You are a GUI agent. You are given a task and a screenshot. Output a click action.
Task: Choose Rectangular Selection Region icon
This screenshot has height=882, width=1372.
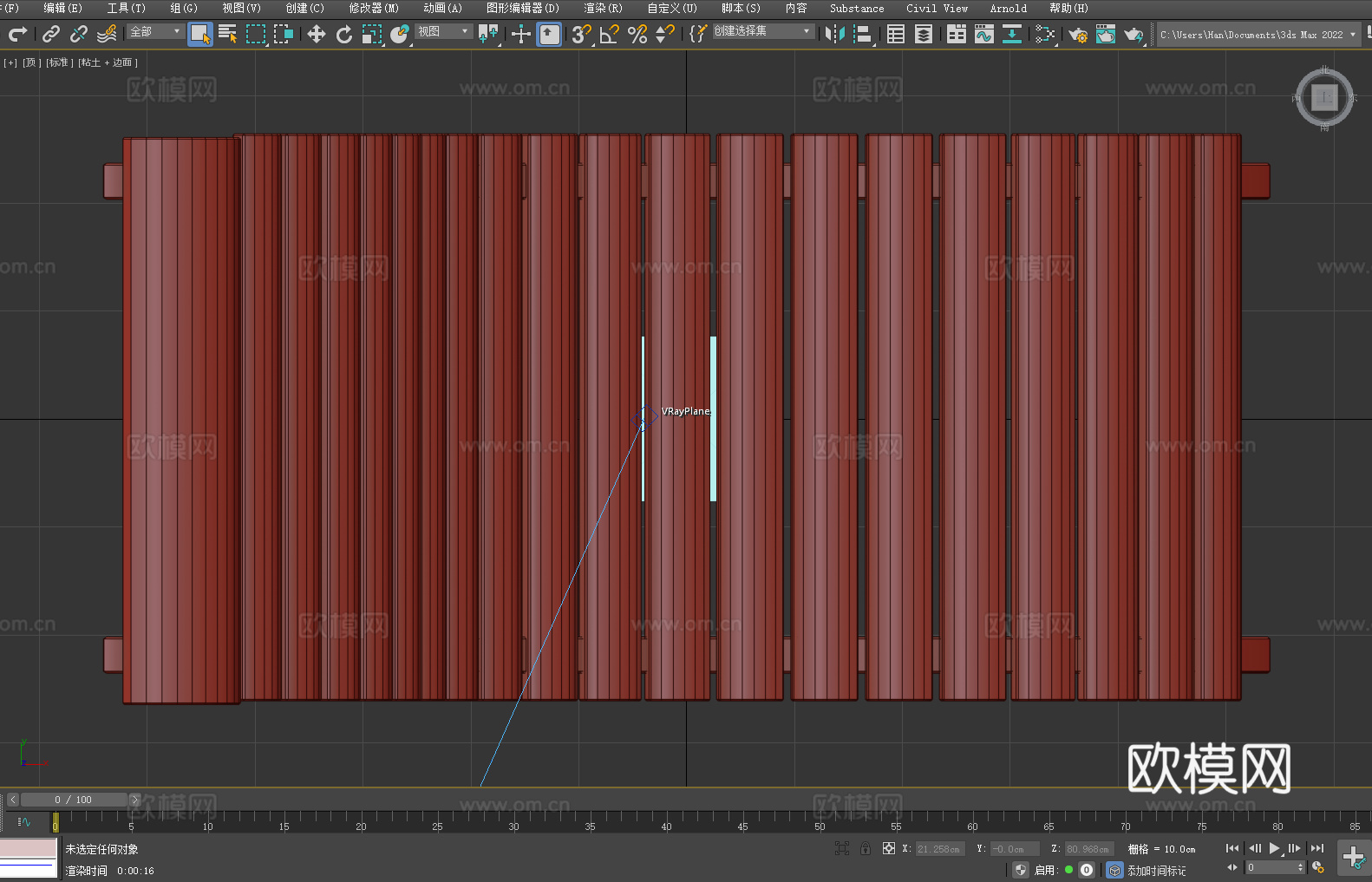(x=256, y=34)
